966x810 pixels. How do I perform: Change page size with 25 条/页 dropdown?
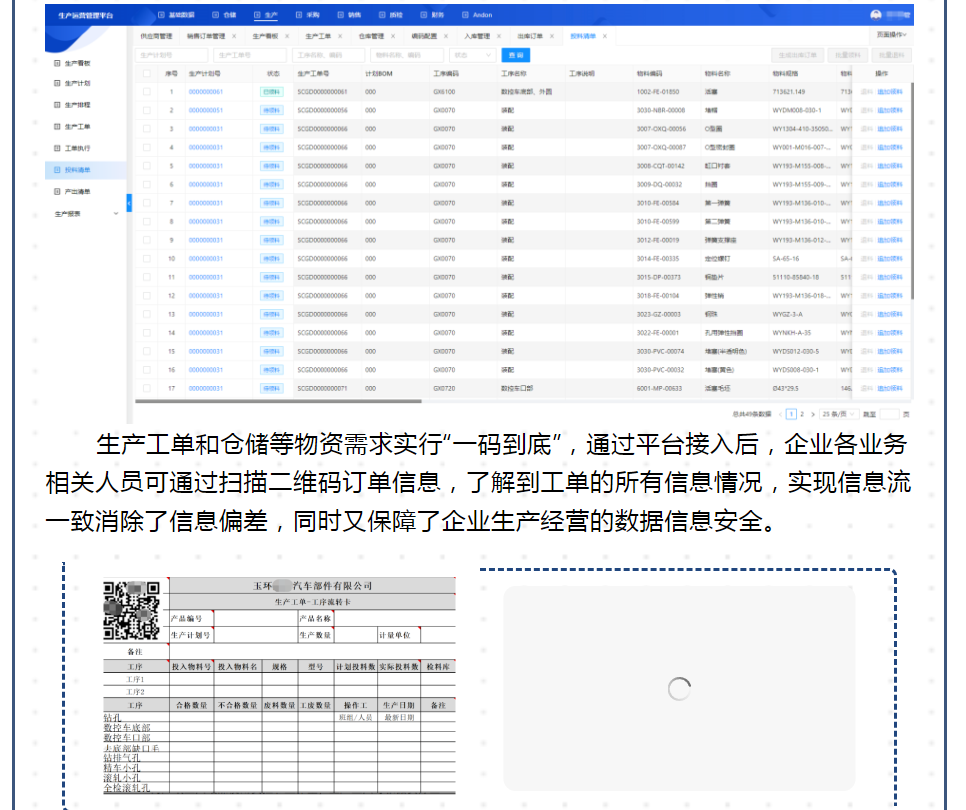pos(834,413)
